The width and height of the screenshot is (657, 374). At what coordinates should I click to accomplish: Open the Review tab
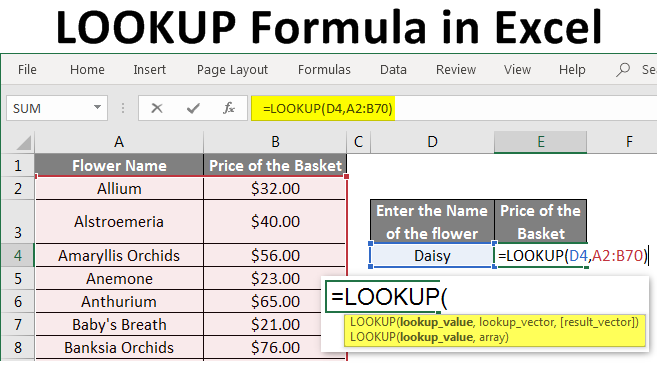[x=456, y=70]
